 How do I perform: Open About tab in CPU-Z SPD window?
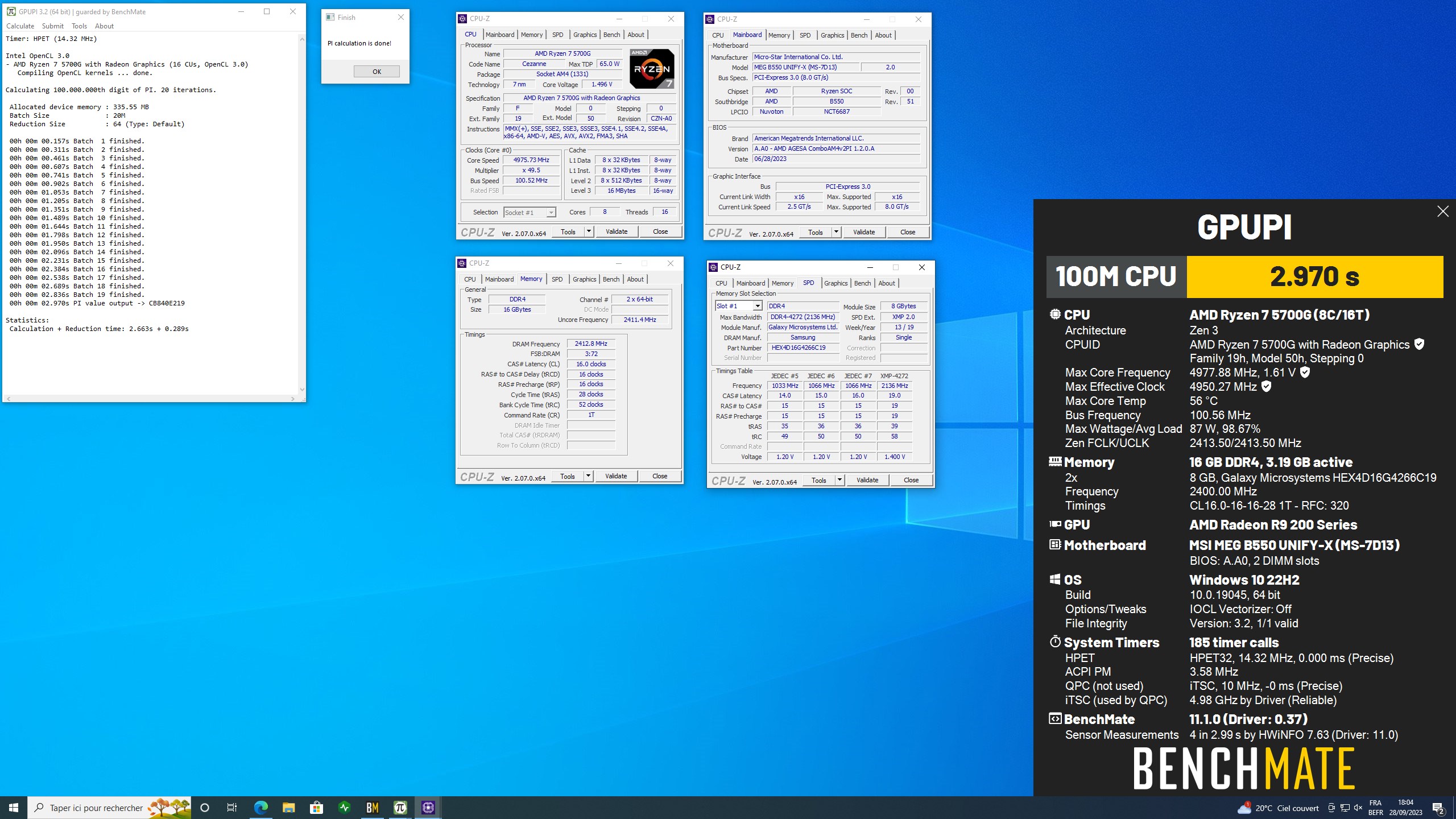[886, 283]
